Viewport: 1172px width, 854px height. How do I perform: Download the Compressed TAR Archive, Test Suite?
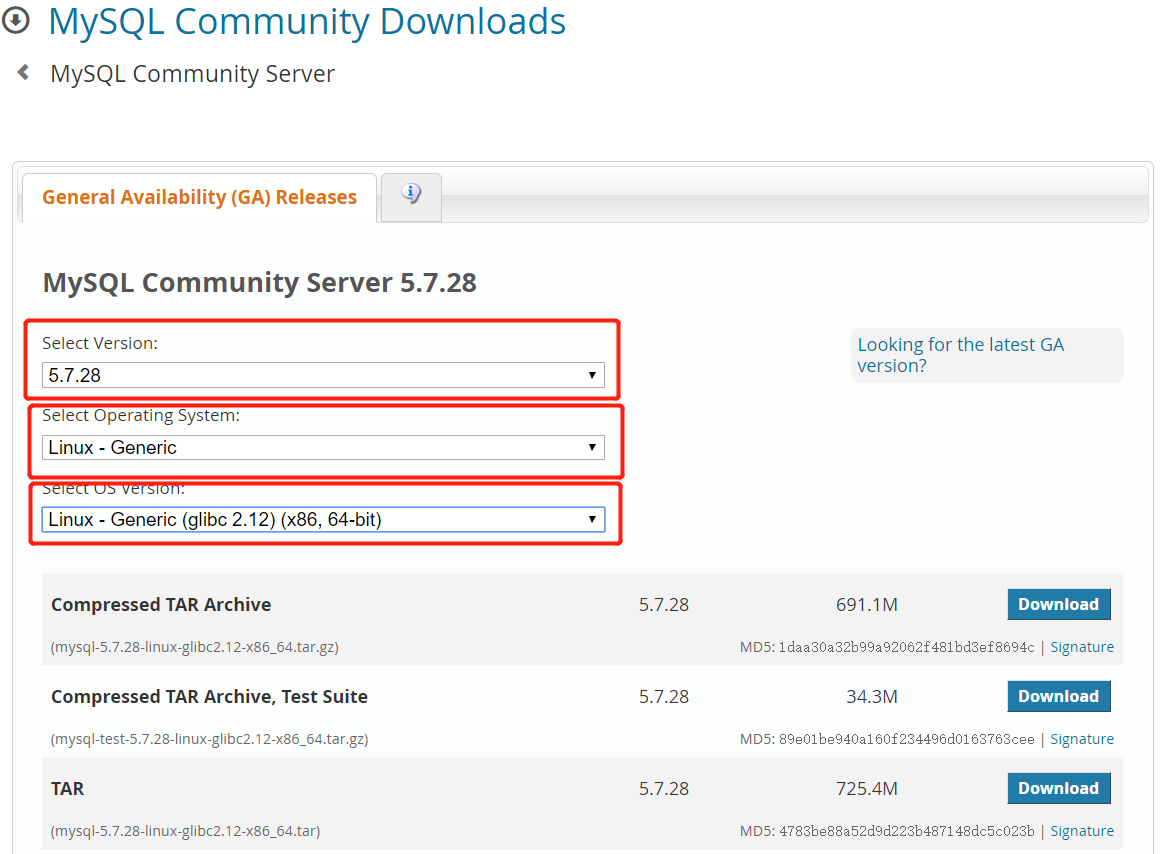pos(1058,696)
